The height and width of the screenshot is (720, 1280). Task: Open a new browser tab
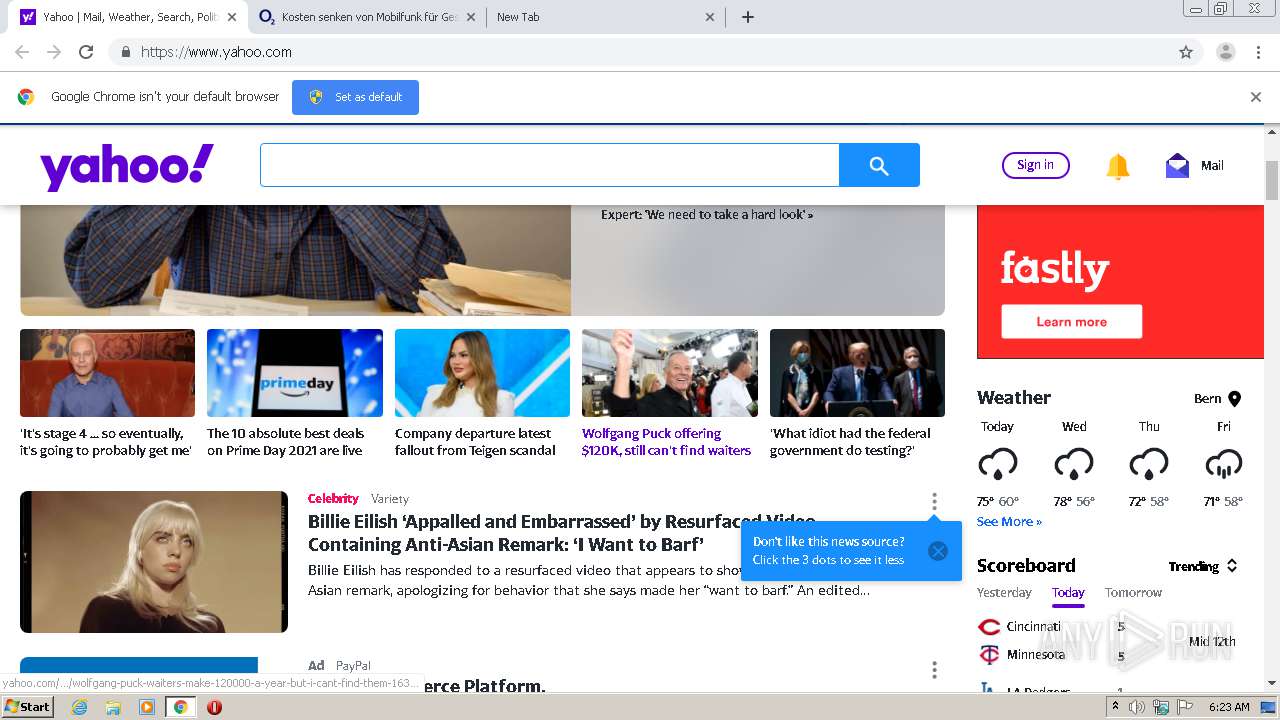(748, 17)
